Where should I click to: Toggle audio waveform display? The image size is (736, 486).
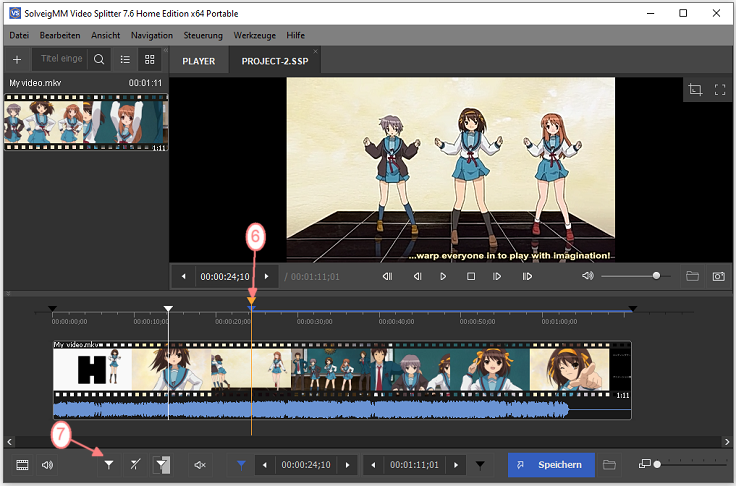47,465
